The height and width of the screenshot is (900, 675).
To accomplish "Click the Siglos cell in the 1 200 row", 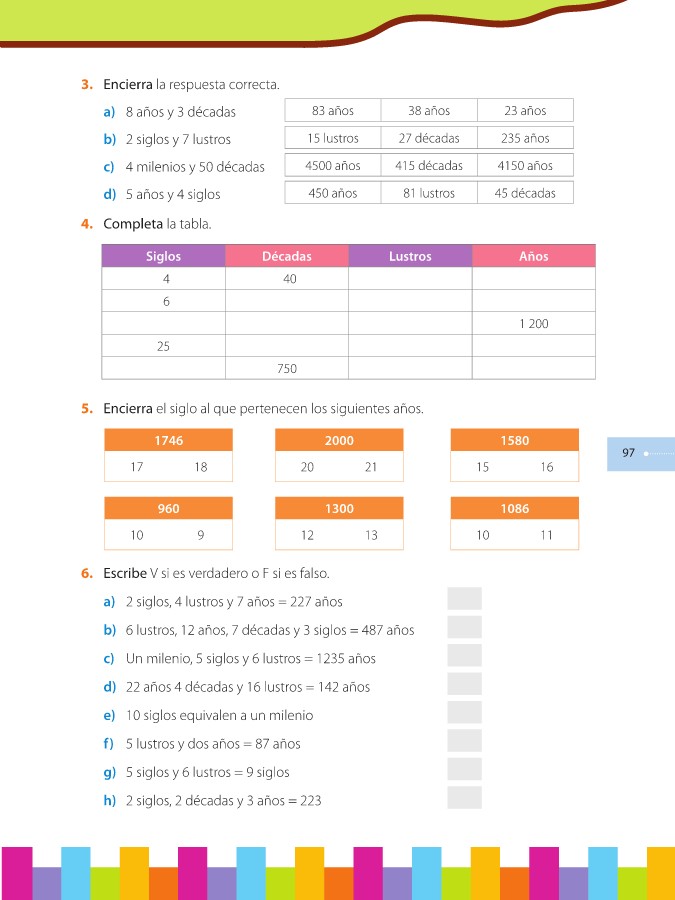I will coord(164,324).
